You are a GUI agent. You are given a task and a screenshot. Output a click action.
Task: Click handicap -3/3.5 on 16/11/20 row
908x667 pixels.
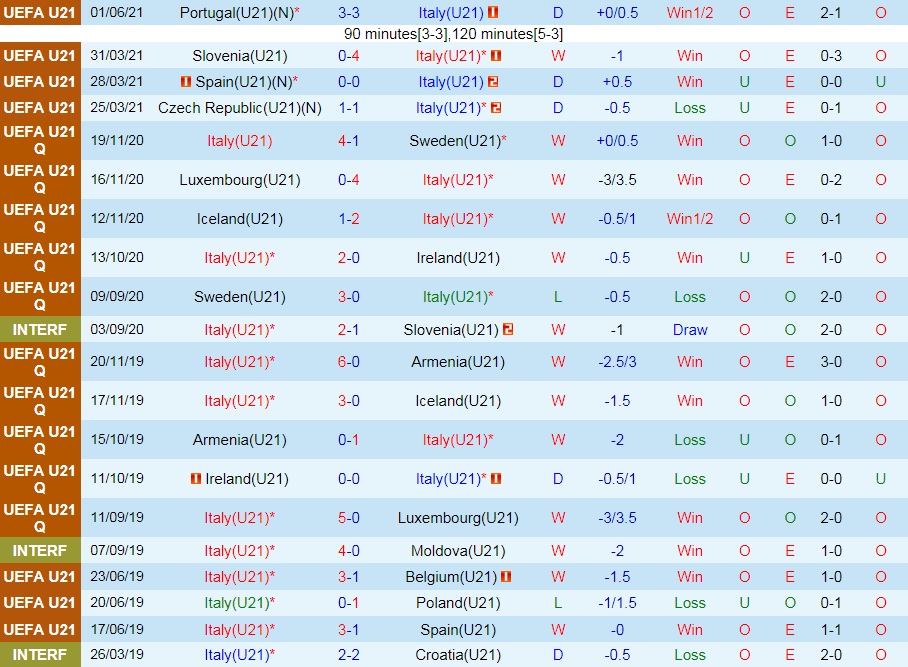click(x=617, y=179)
